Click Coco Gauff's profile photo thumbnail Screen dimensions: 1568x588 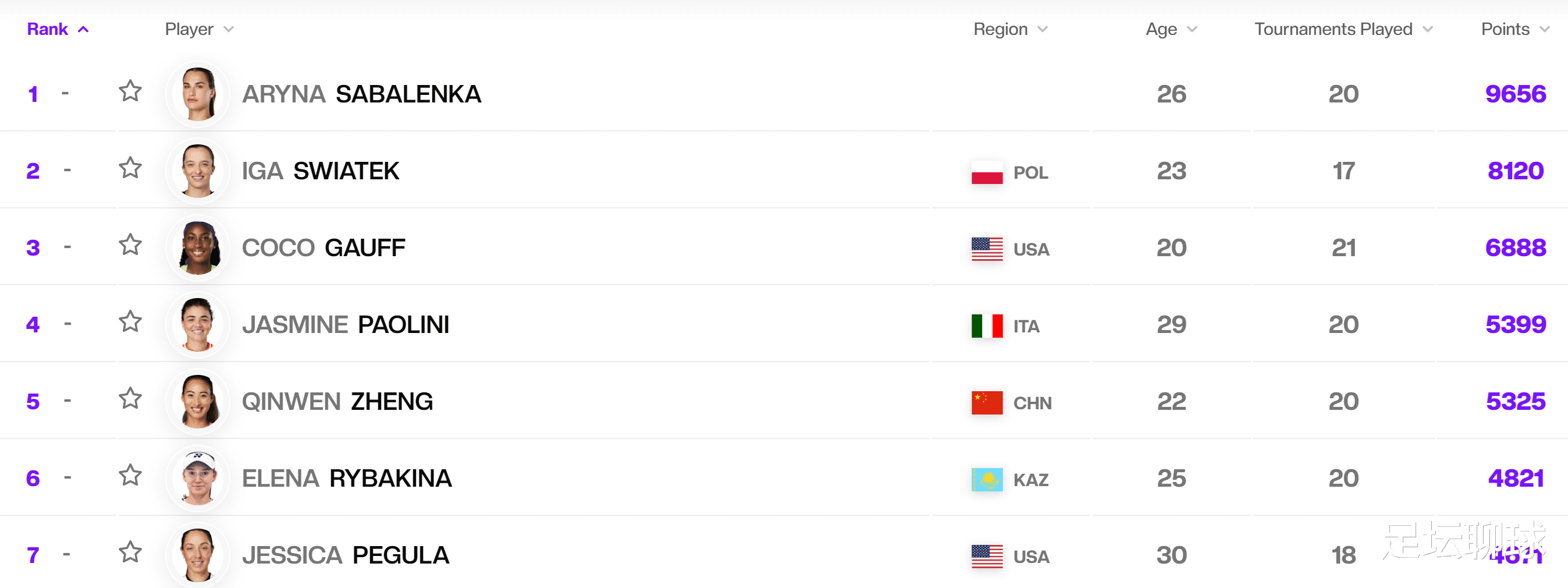click(198, 248)
